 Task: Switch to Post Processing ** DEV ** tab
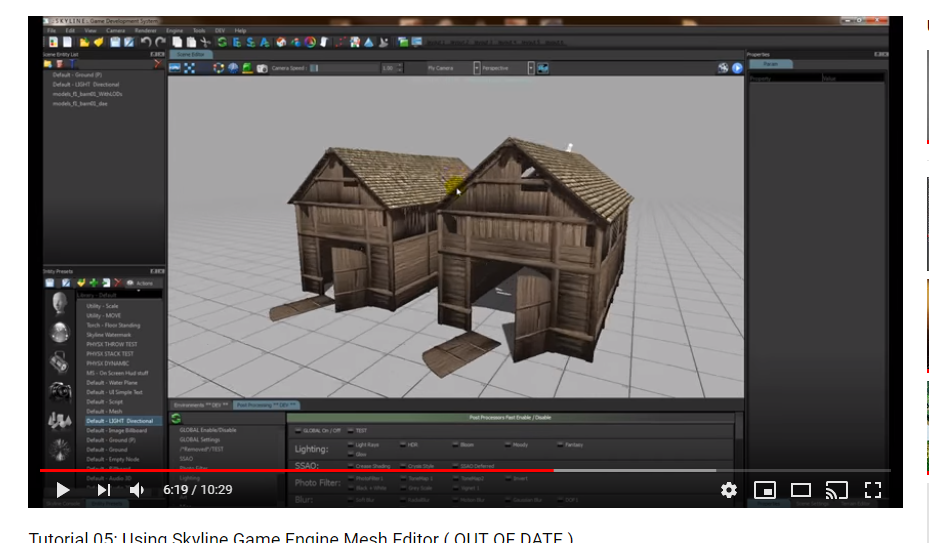(x=266, y=405)
